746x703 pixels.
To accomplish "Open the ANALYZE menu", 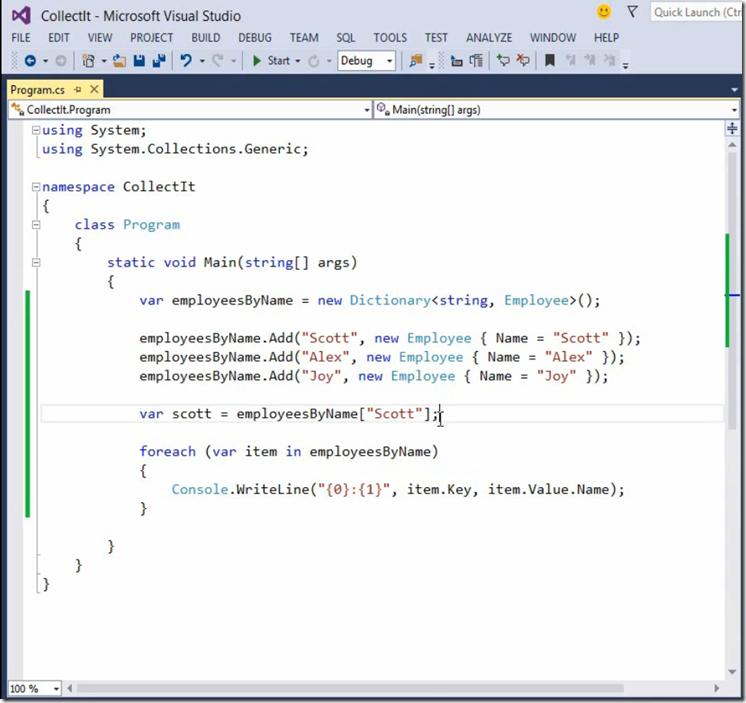I will click(489, 38).
